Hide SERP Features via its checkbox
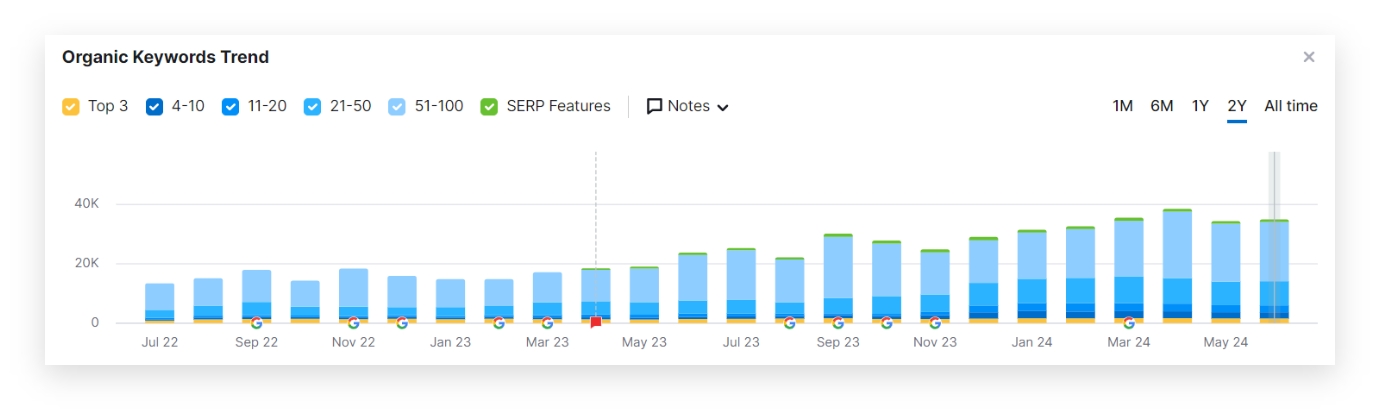This screenshot has height=420, width=1380. click(489, 106)
